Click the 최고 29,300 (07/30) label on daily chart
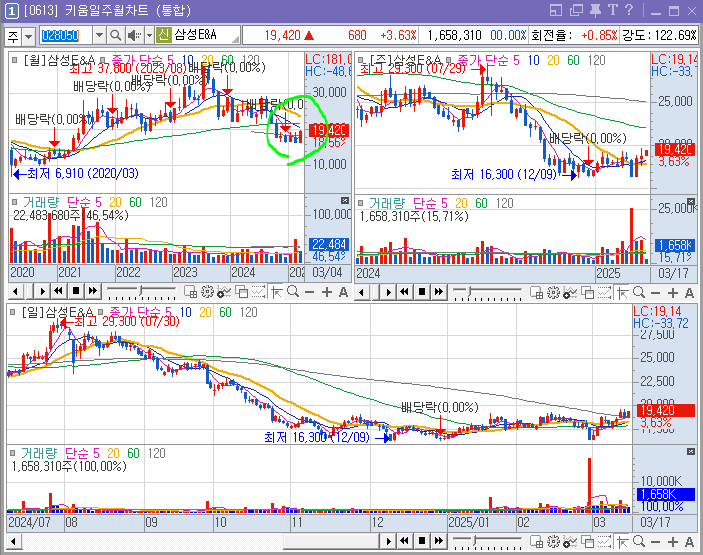 point(126,321)
